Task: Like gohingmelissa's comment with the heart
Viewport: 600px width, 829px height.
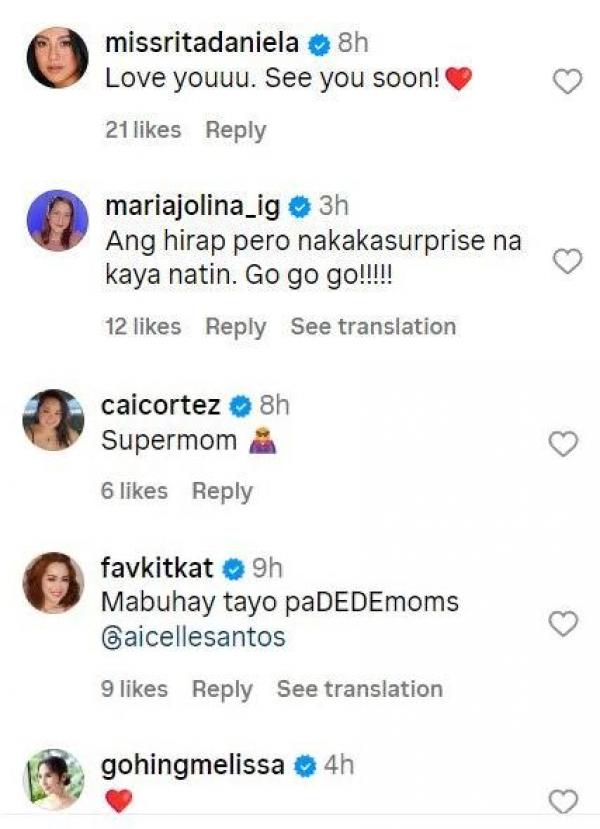Action: click(x=565, y=800)
